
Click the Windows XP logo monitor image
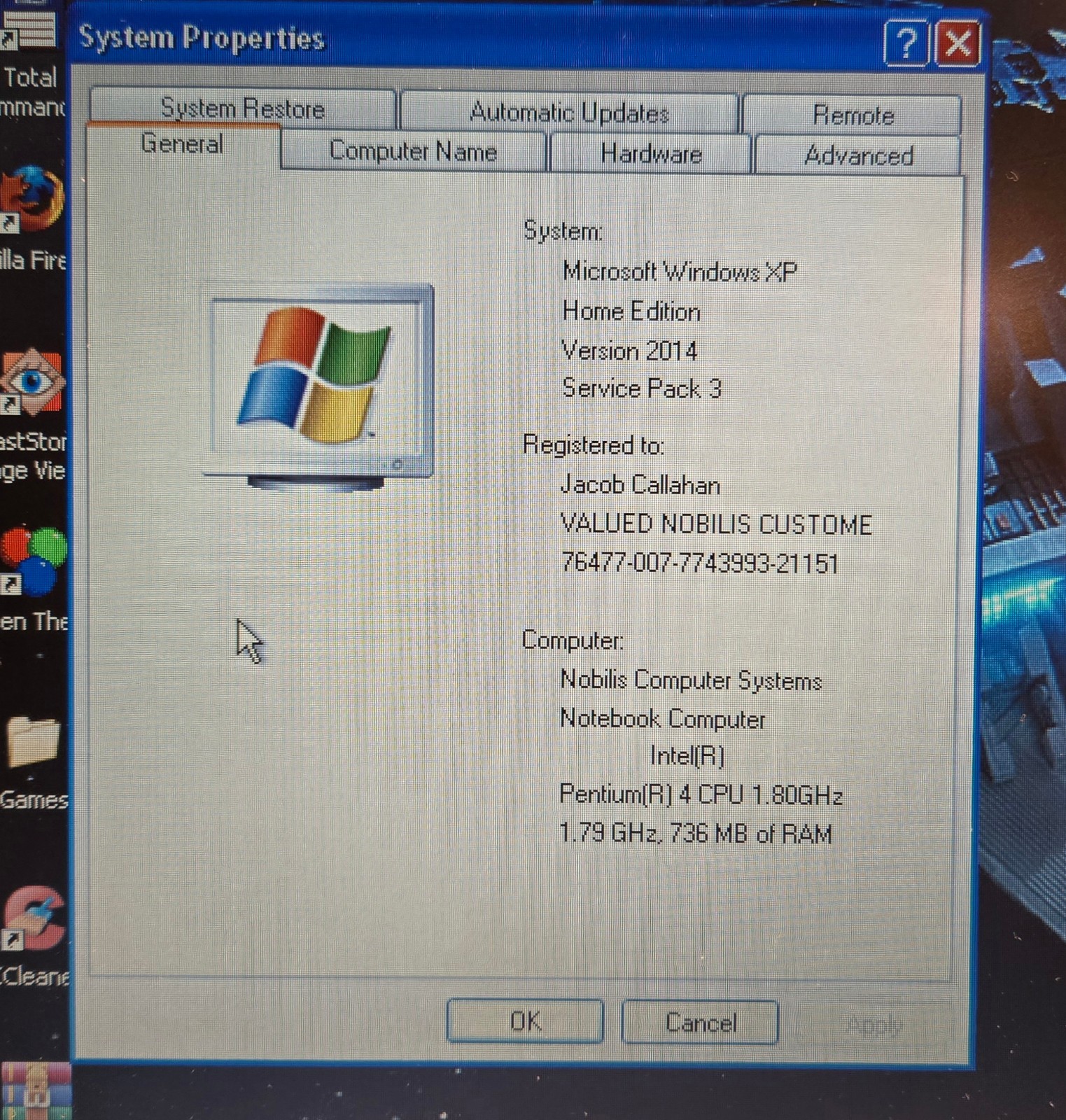(319, 386)
